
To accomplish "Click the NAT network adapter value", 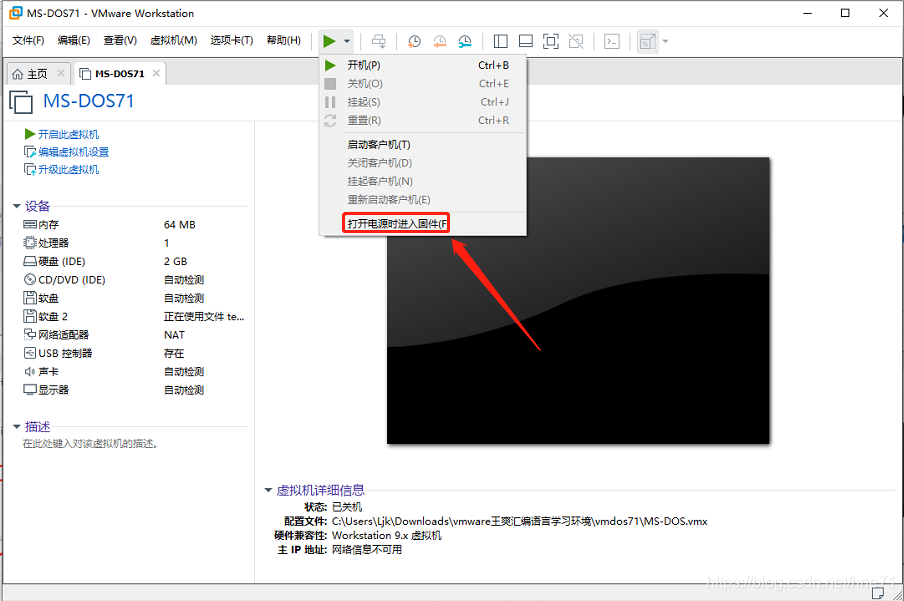I will pos(174,335).
